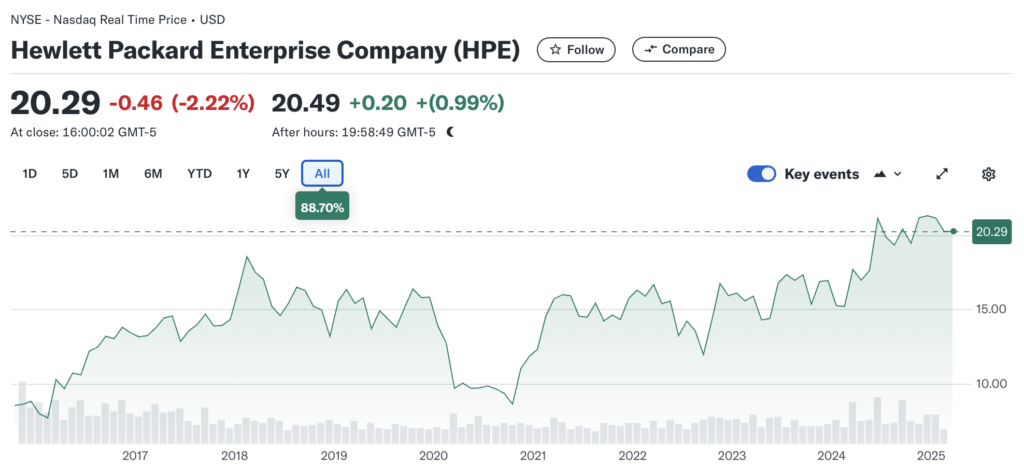
Task: Click the full screen expand icon
Action: click(x=941, y=174)
